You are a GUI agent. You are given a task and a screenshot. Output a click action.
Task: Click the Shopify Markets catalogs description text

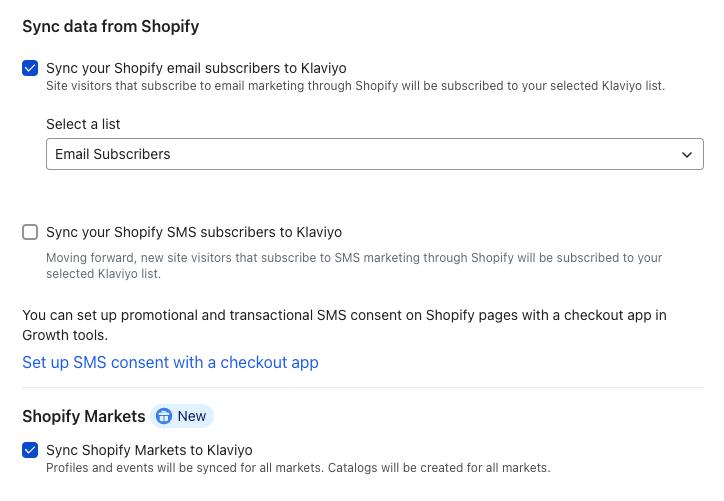coord(298,467)
